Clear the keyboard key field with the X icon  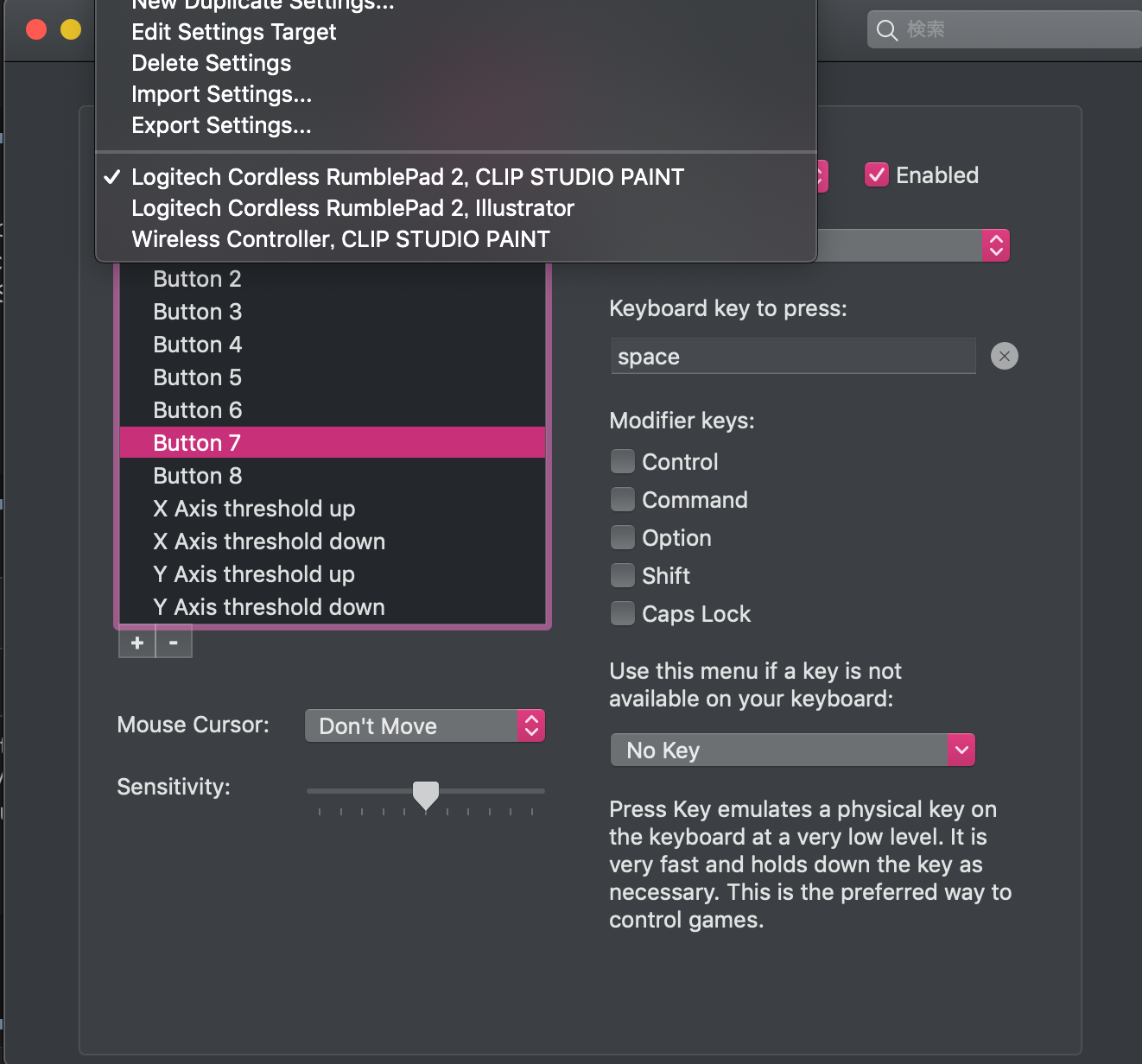(x=1004, y=356)
